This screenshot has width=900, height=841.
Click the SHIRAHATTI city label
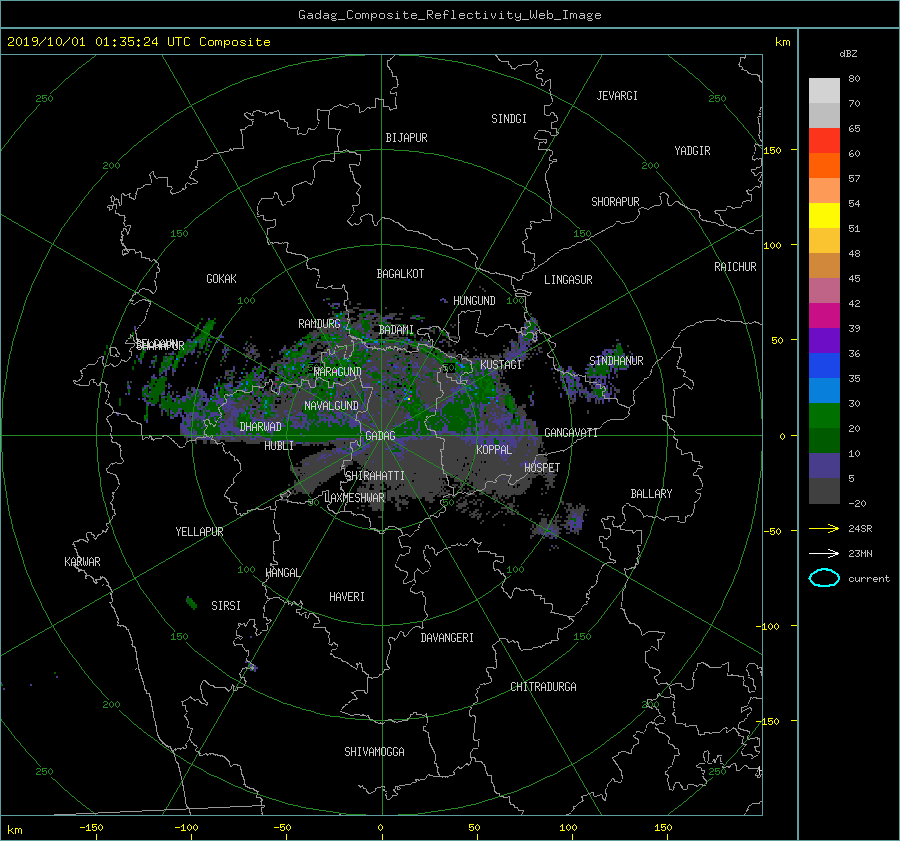(375, 476)
